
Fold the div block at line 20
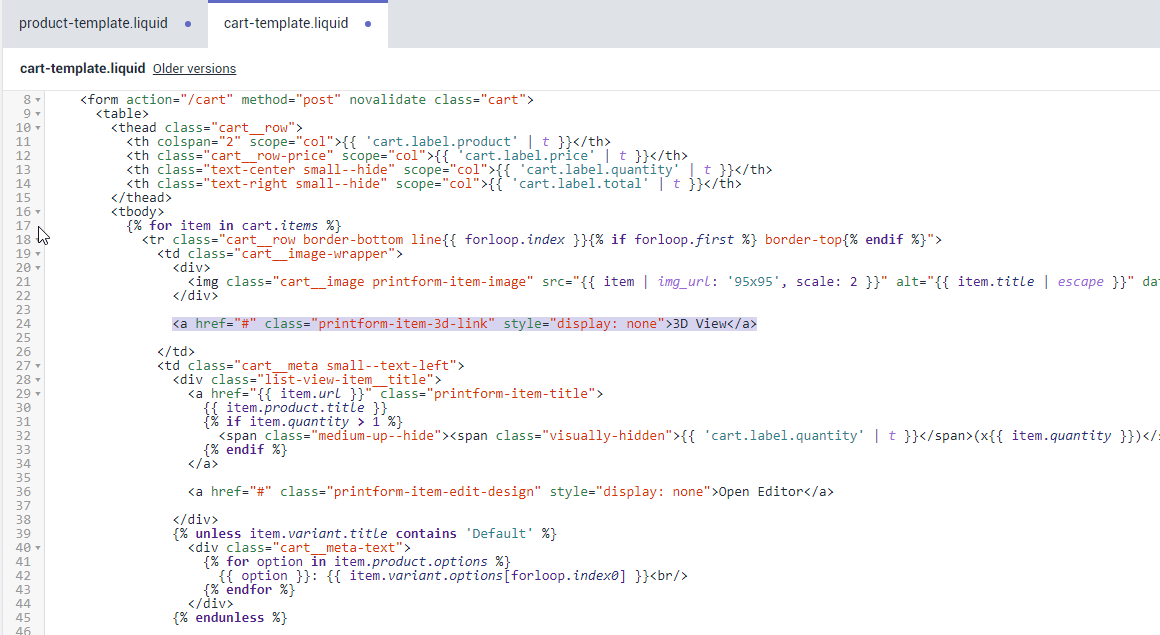pos(38,268)
